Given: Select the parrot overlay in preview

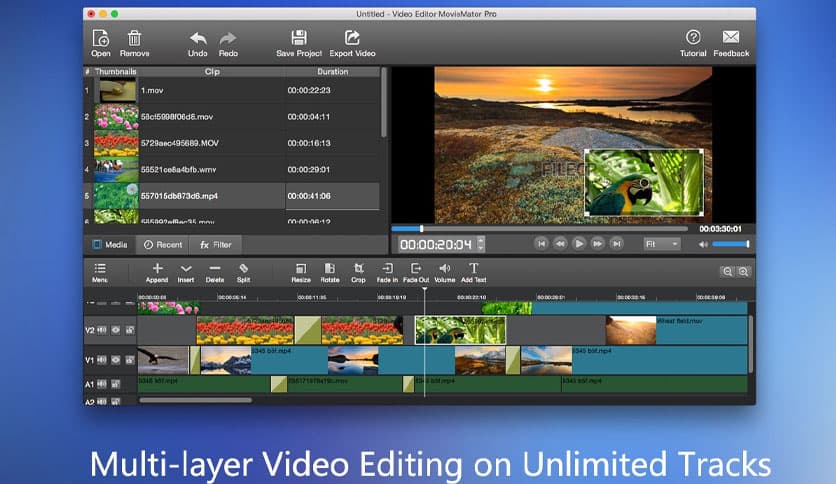Looking at the screenshot, I should (x=644, y=182).
